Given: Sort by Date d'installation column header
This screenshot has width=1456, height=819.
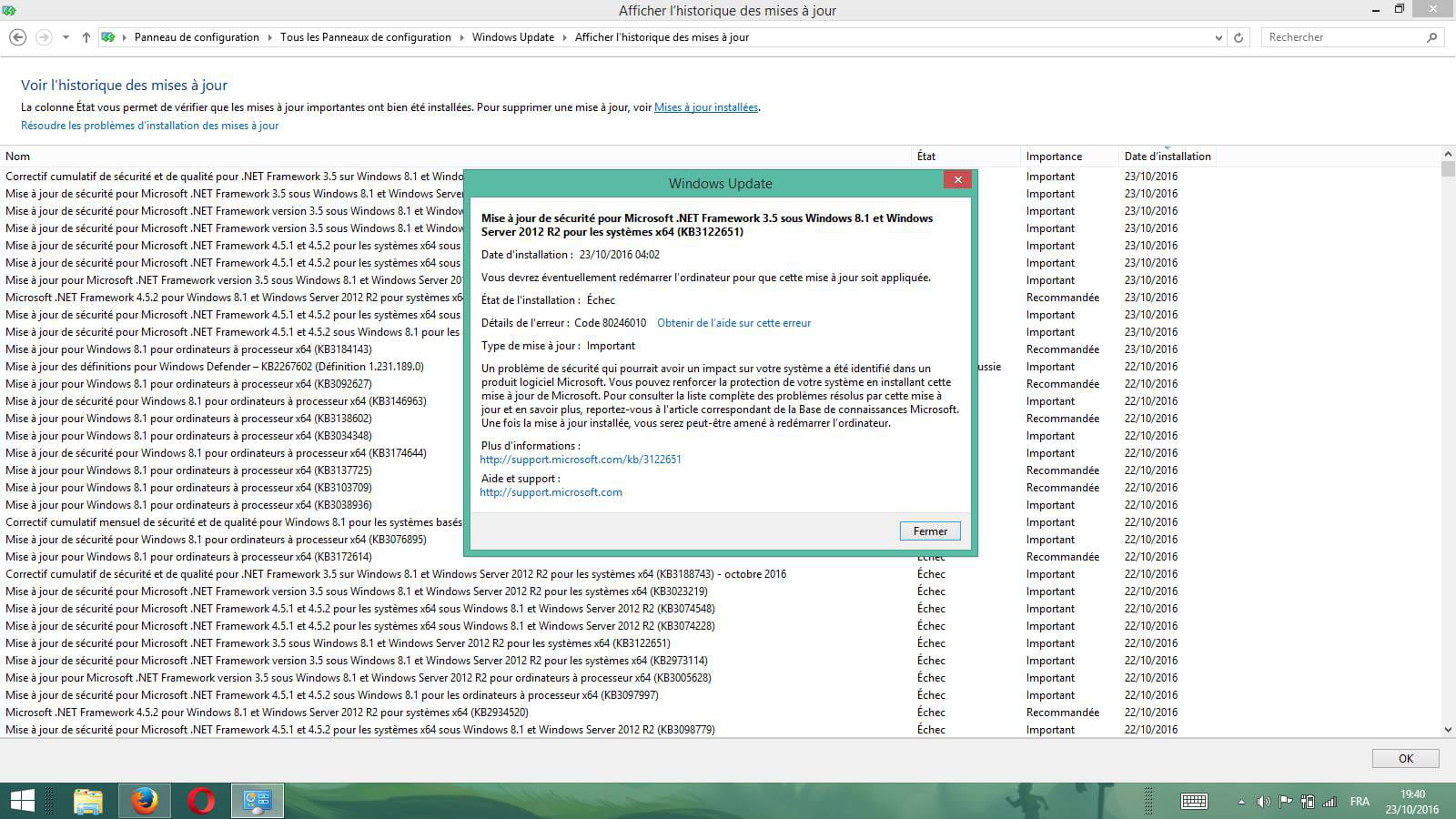Looking at the screenshot, I should 1168,157.
